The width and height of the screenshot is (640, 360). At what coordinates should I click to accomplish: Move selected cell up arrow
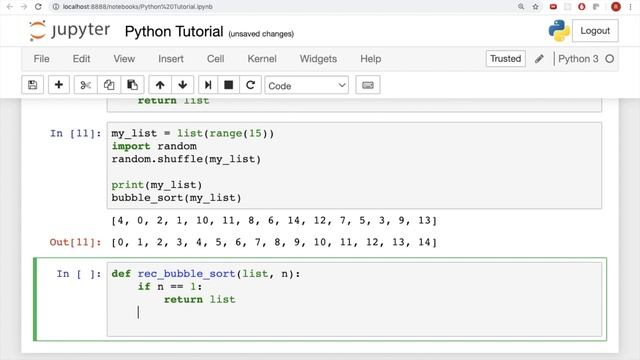[x=160, y=85]
